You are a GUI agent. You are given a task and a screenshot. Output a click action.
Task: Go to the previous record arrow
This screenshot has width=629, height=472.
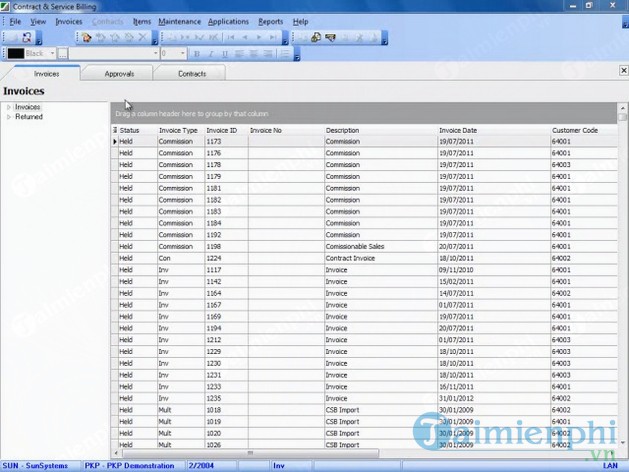[245, 38]
